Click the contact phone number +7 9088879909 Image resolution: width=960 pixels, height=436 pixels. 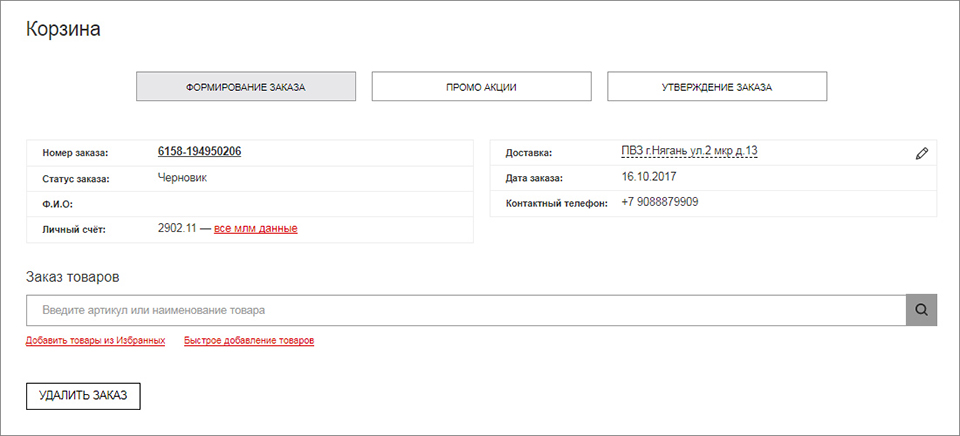pos(659,202)
